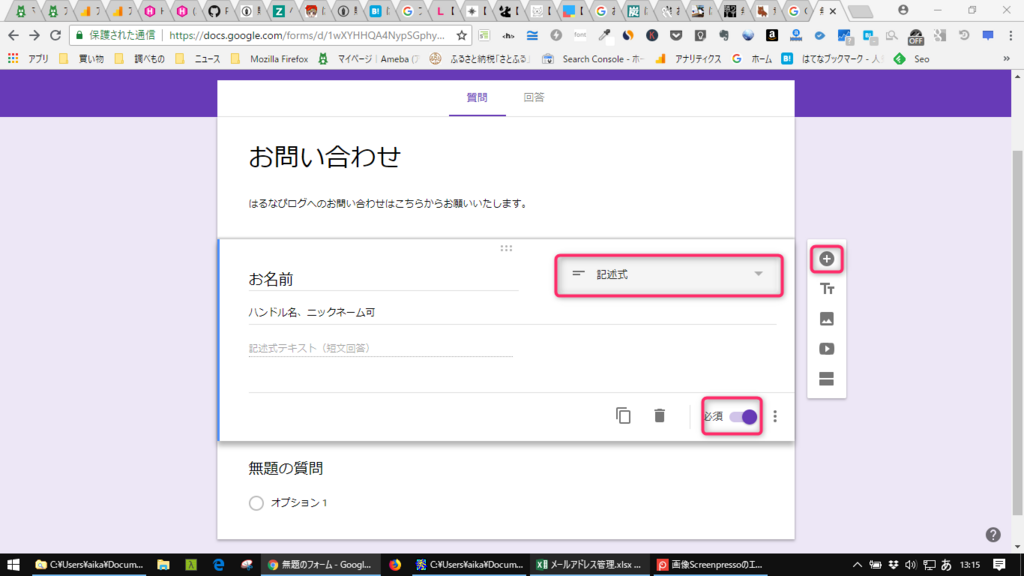Reload the current page
This screenshot has width=1024, height=576.
click(56, 35)
